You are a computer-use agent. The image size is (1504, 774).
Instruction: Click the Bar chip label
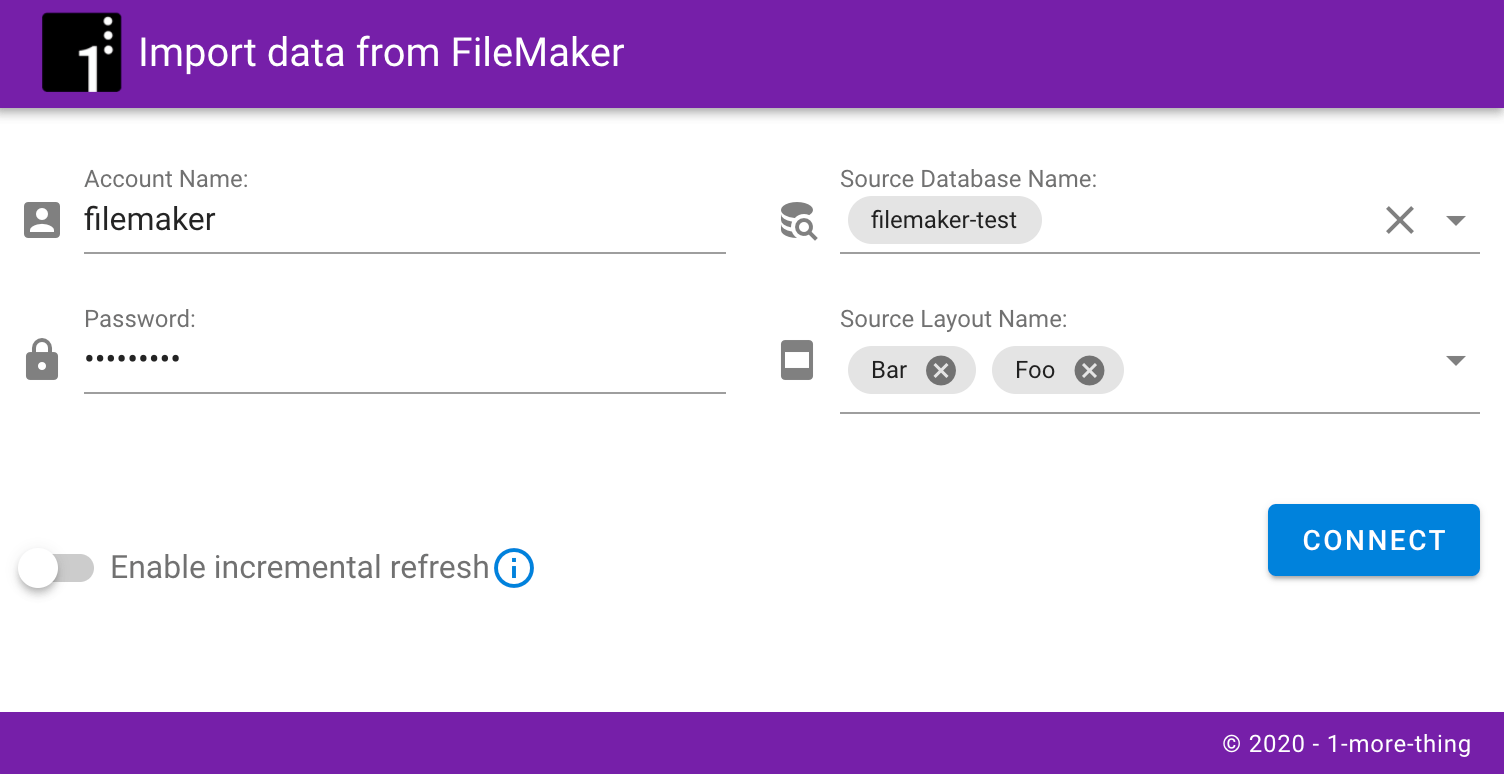click(889, 371)
